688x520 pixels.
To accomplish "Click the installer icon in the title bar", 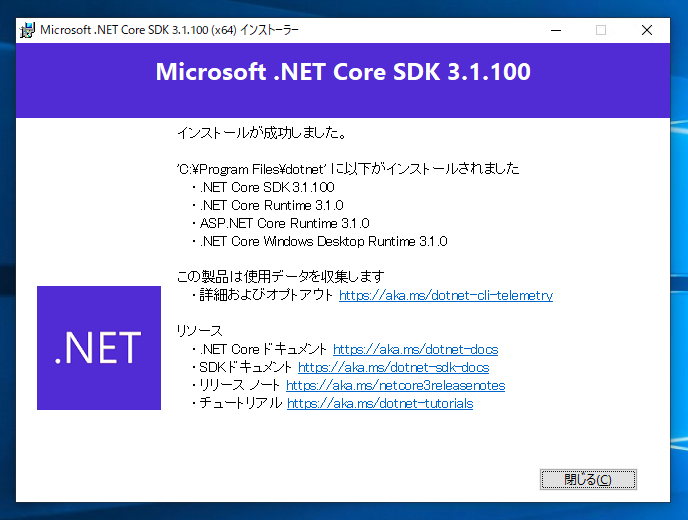I will tap(27, 30).
